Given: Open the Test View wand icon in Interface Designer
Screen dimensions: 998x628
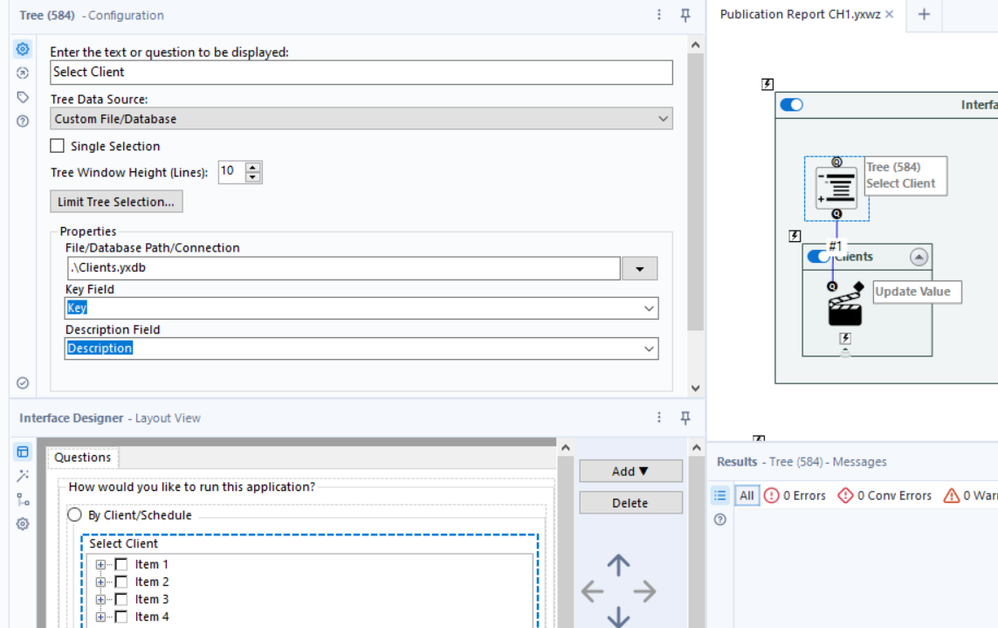Looking at the screenshot, I should (x=22, y=476).
